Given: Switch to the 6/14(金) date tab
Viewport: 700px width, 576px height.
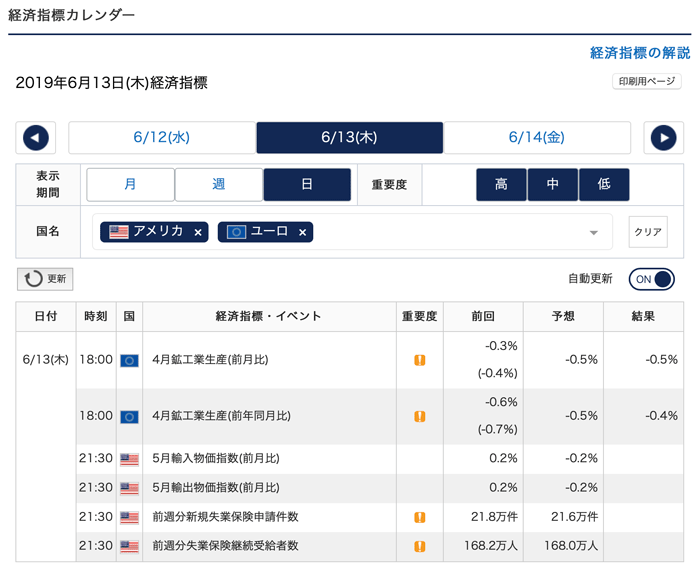Looking at the screenshot, I should (x=537, y=138).
